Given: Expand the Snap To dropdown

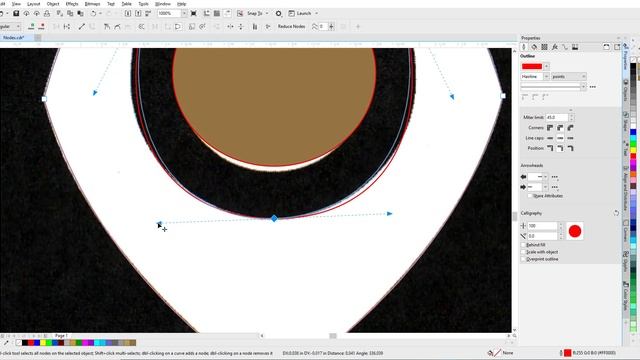Looking at the screenshot, I should (267, 13).
